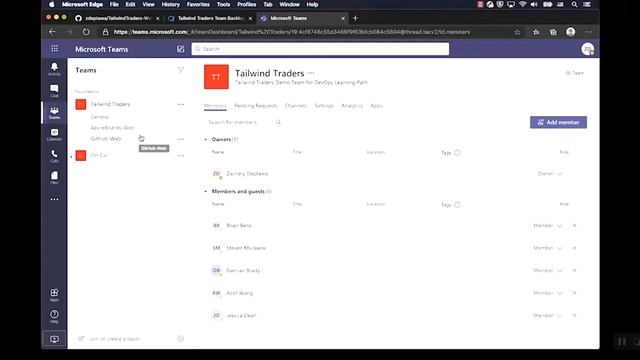
Task: Open the History menu in macOS menu bar
Action: (x=171, y=4)
